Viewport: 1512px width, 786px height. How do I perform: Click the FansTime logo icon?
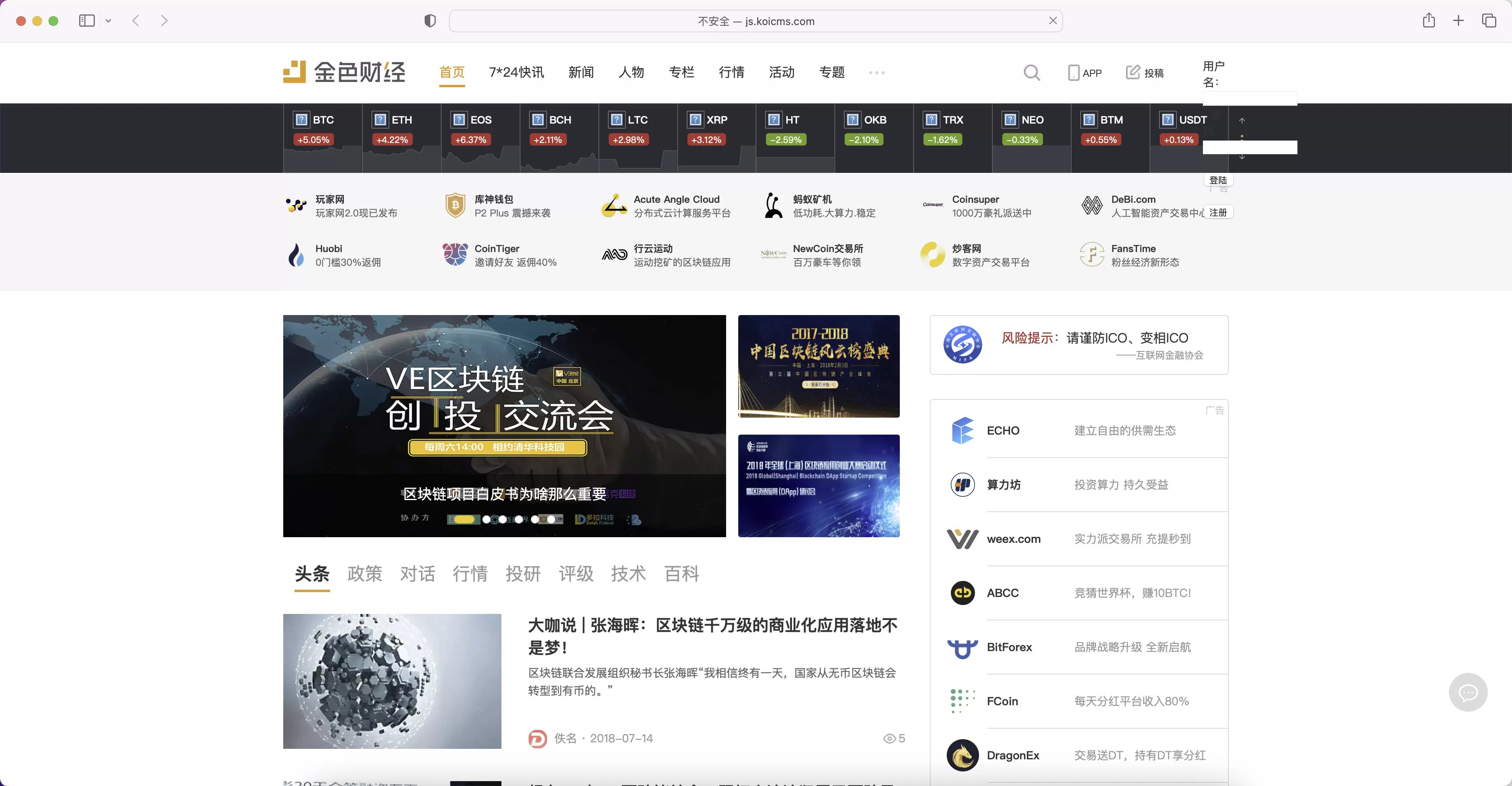pyautogui.click(x=1092, y=254)
